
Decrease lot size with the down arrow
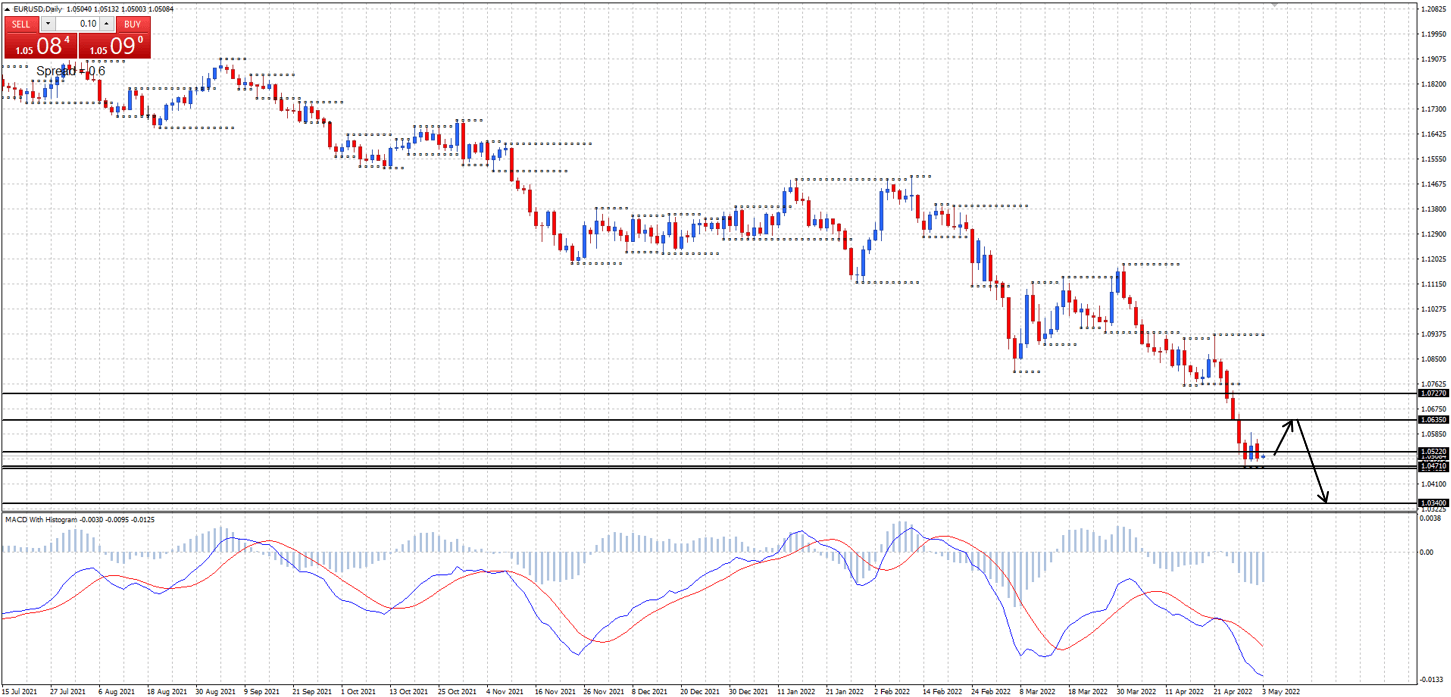click(47, 23)
